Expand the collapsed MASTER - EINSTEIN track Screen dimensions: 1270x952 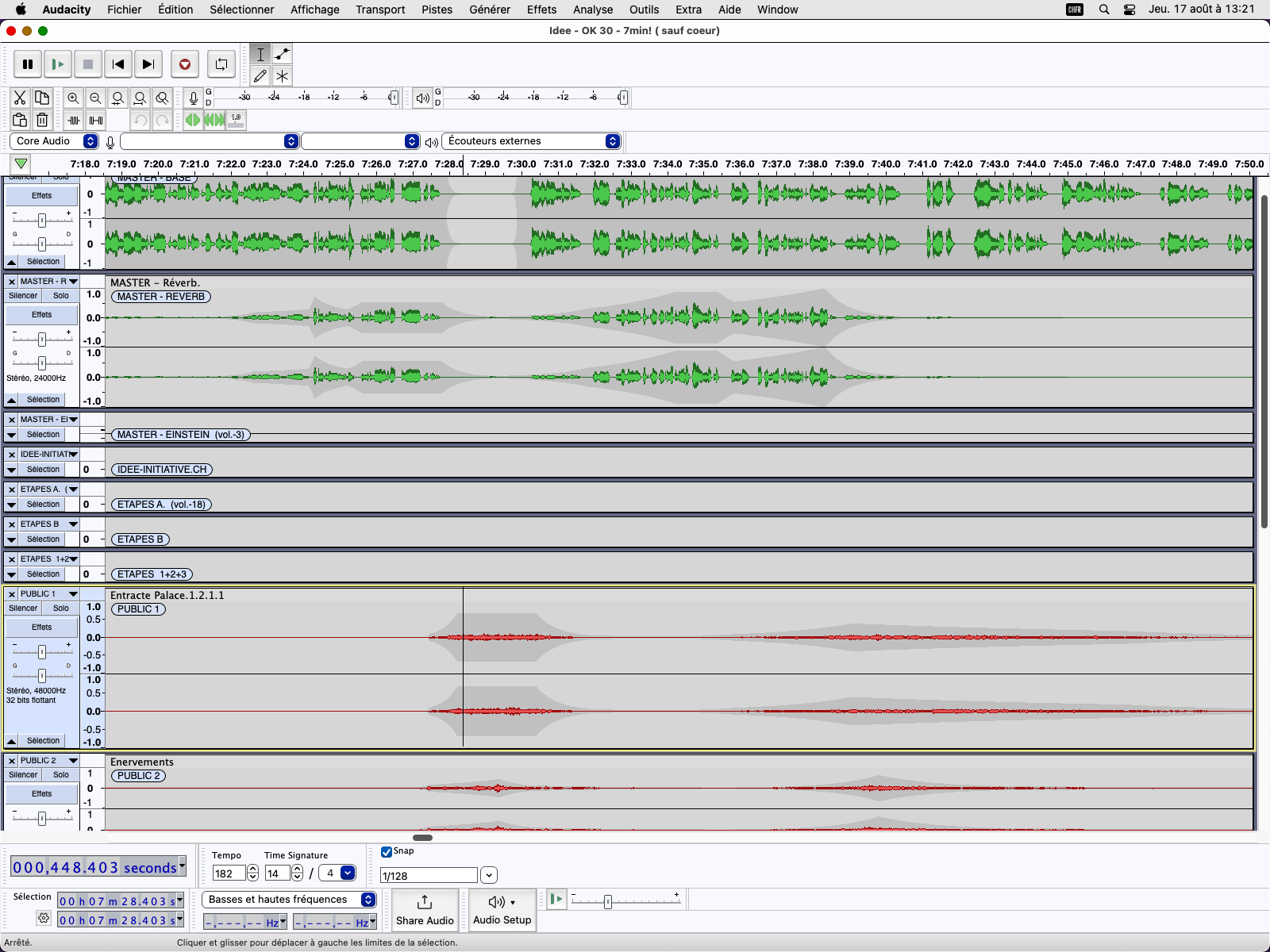coord(11,435)
